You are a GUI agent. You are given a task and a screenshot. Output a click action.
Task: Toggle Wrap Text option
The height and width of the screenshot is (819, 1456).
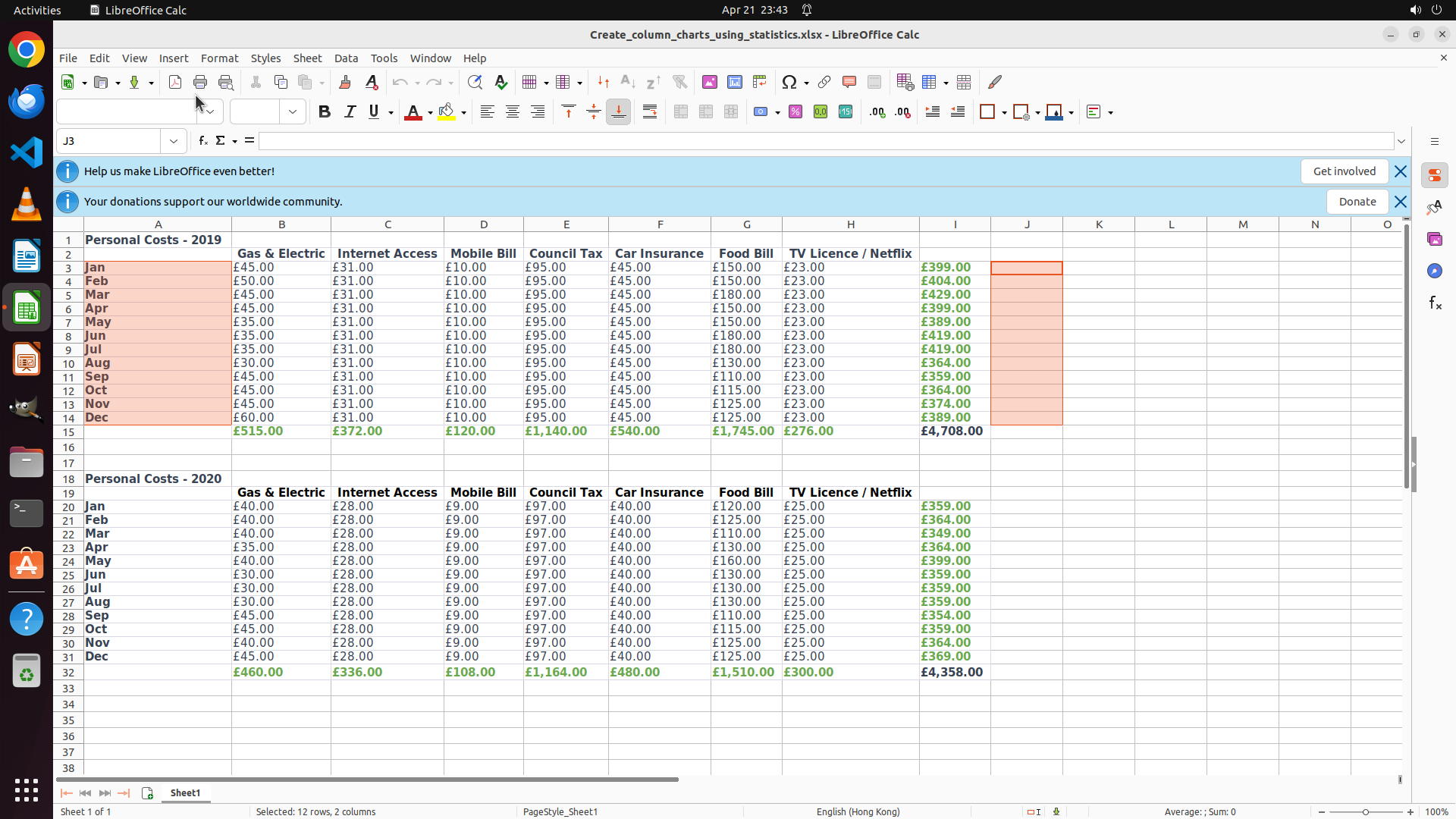click(650, 112)
